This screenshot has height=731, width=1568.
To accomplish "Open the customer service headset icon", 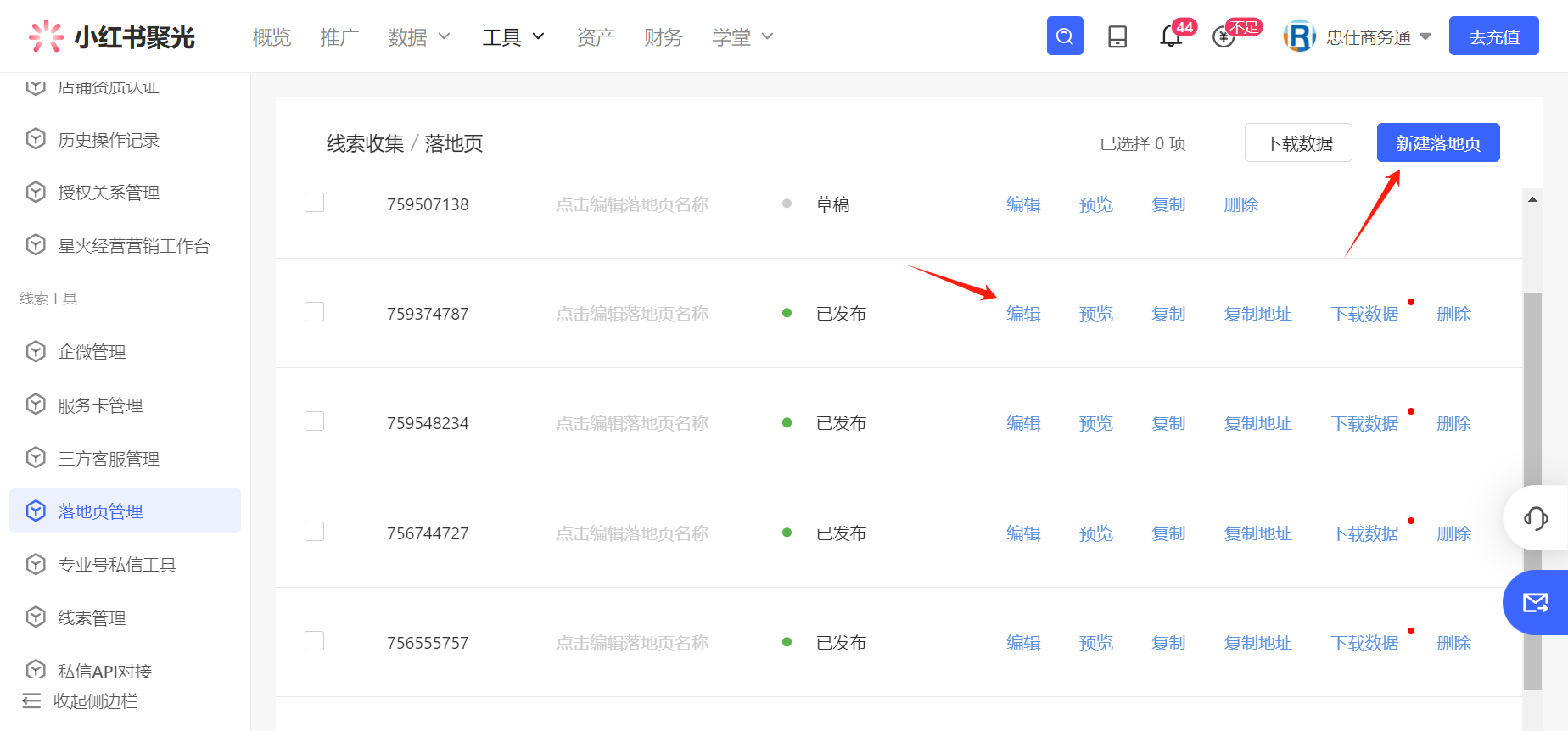I will pos(1536,517).
